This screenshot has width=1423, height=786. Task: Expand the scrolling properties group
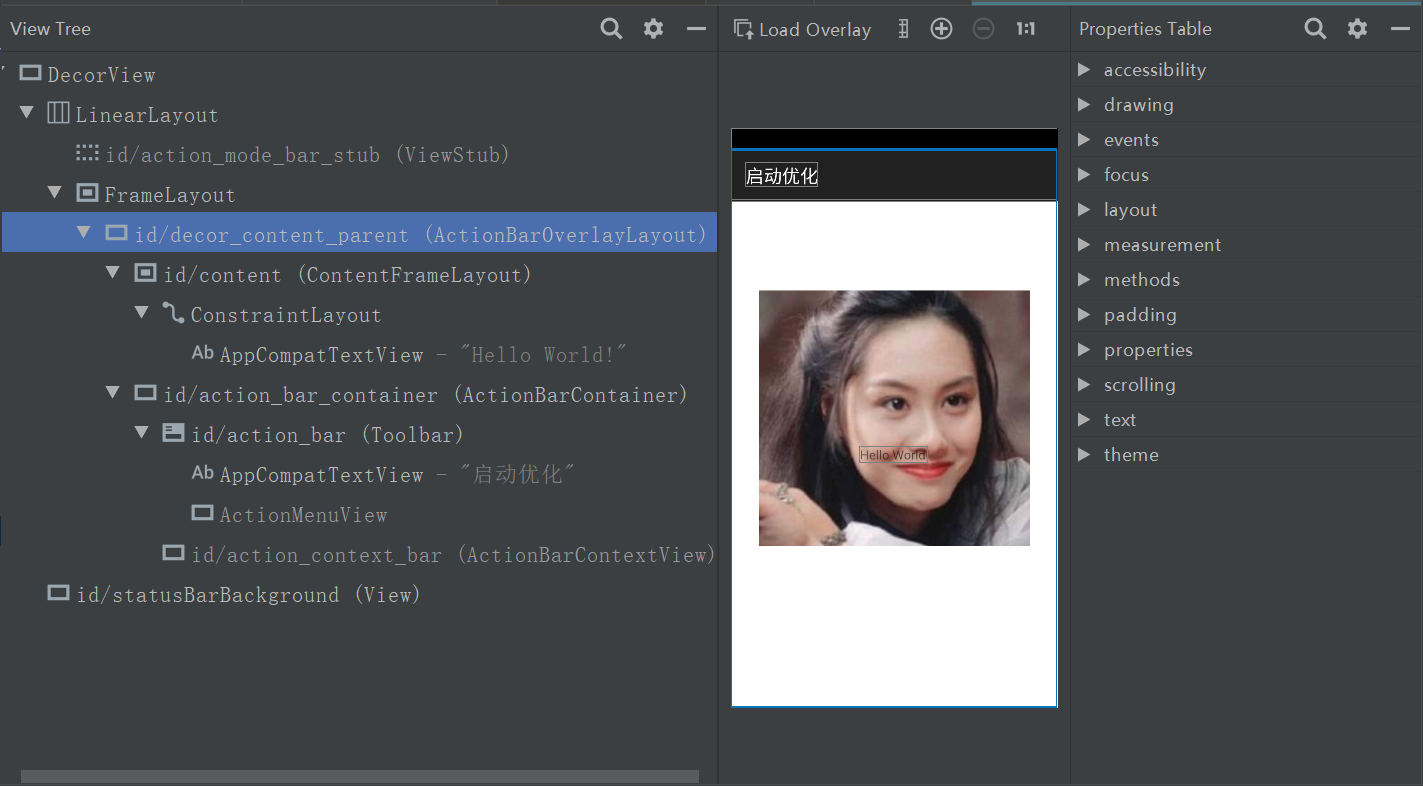(1084, 385)
